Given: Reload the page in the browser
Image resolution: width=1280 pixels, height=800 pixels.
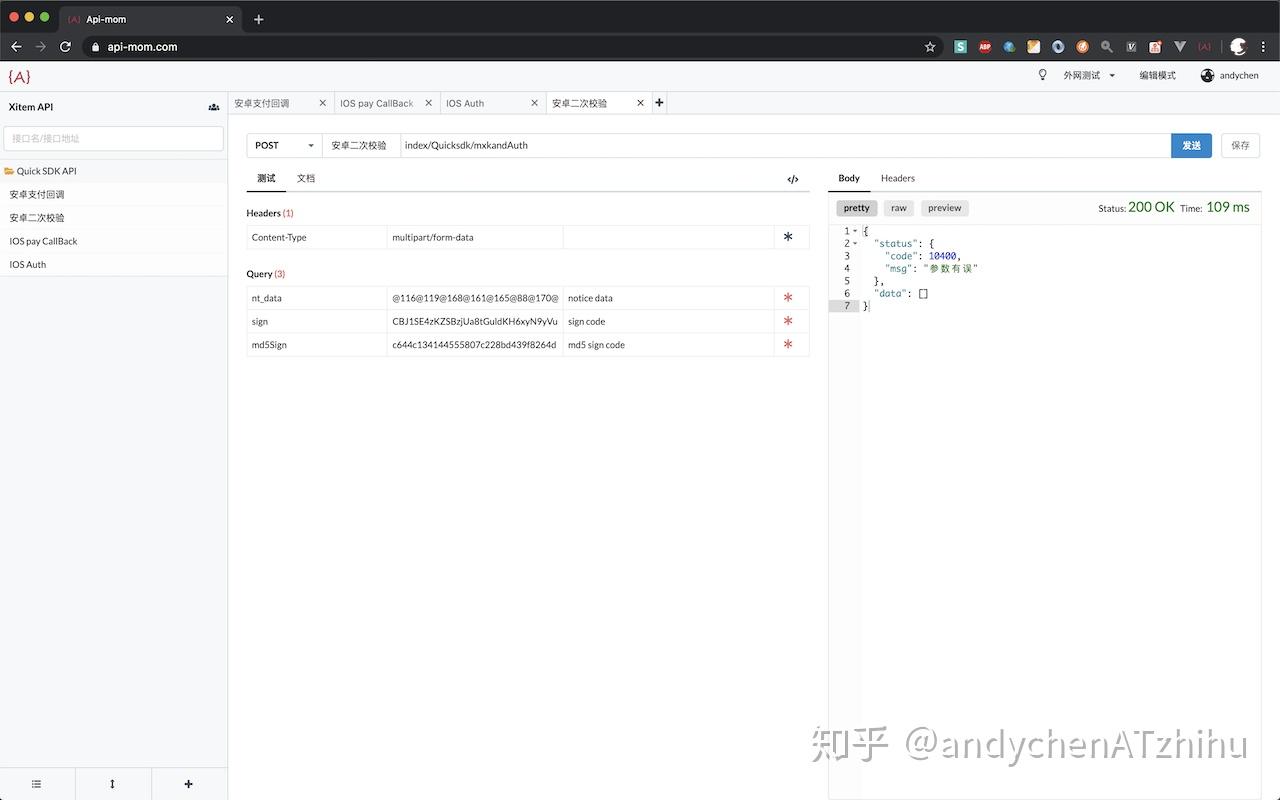Looking at the screenshot, I should coord(66,47).
